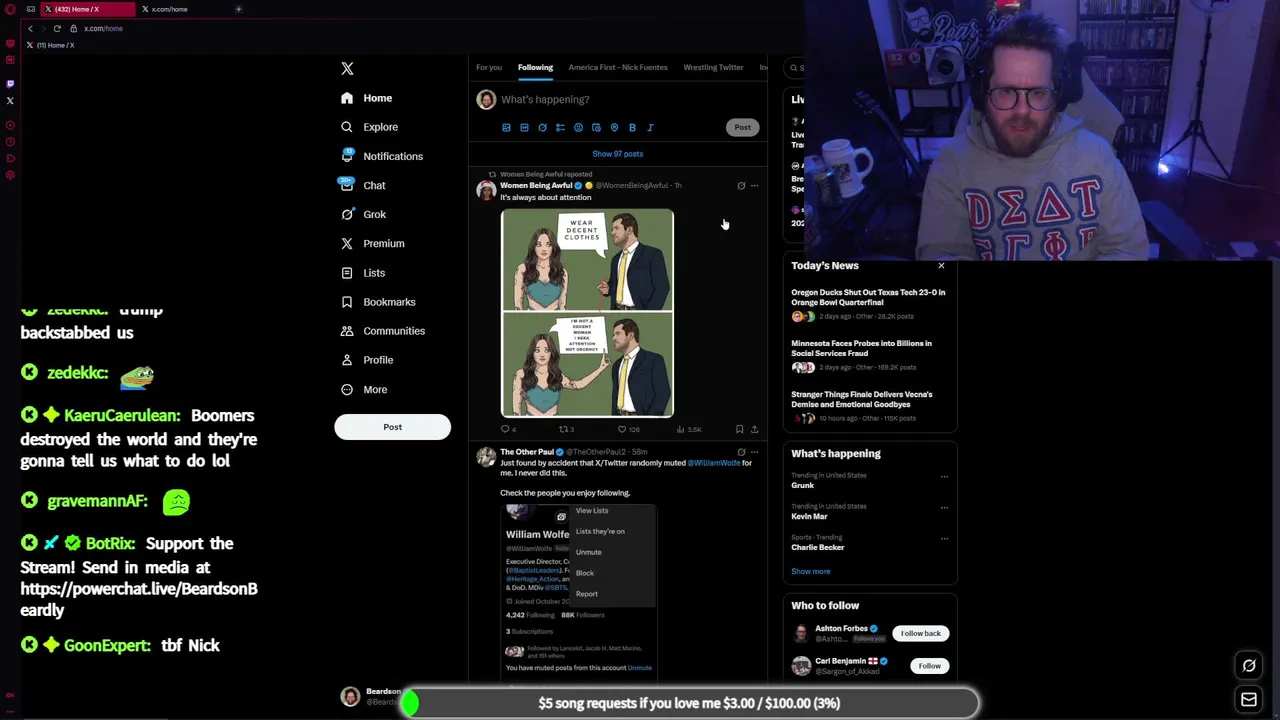The image size is (1280, 720).
Task: Open Profile in the X sidebar
Action: [367, 359]
